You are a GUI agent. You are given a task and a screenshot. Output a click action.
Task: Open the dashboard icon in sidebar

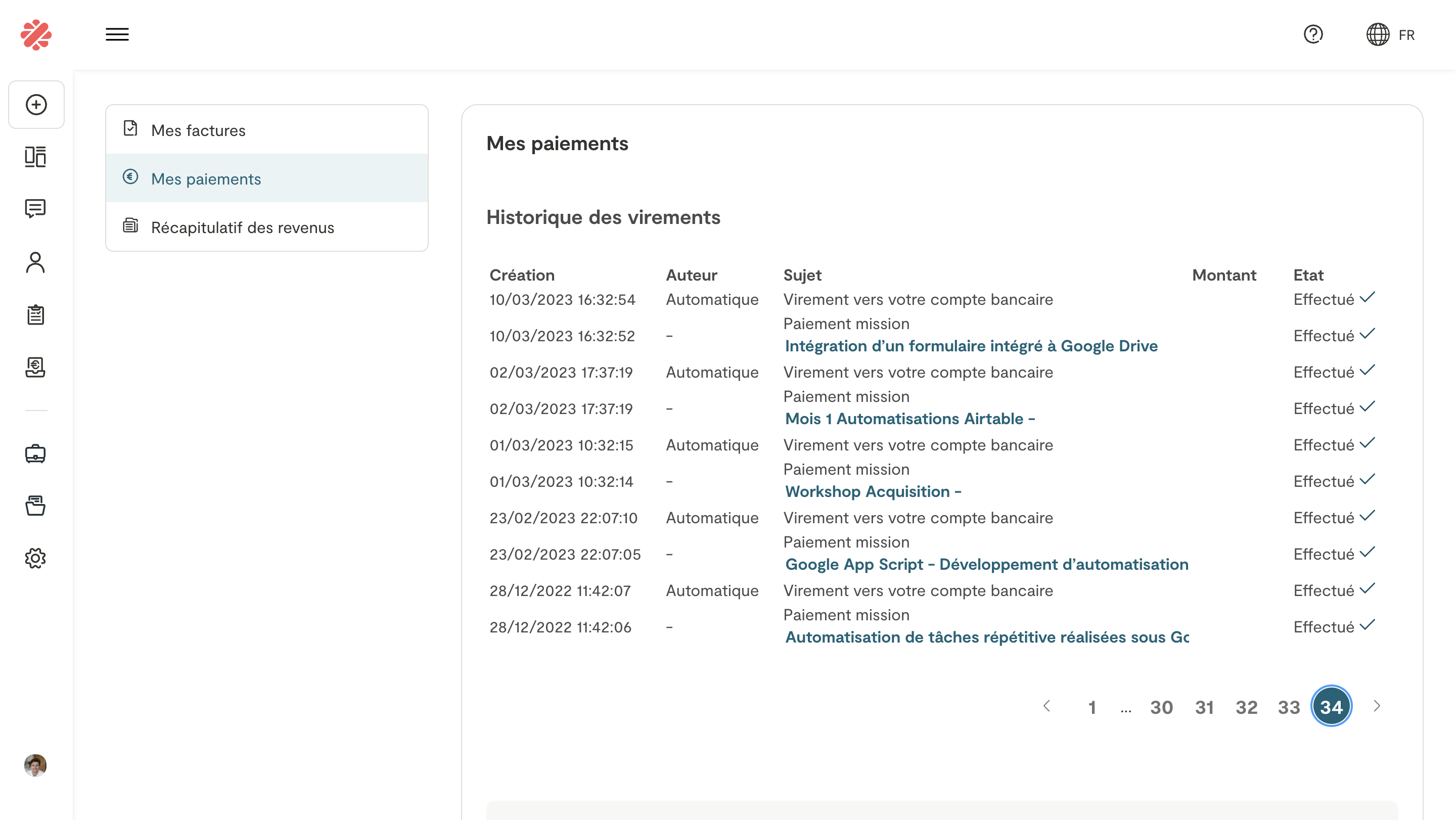coord(35,157)
